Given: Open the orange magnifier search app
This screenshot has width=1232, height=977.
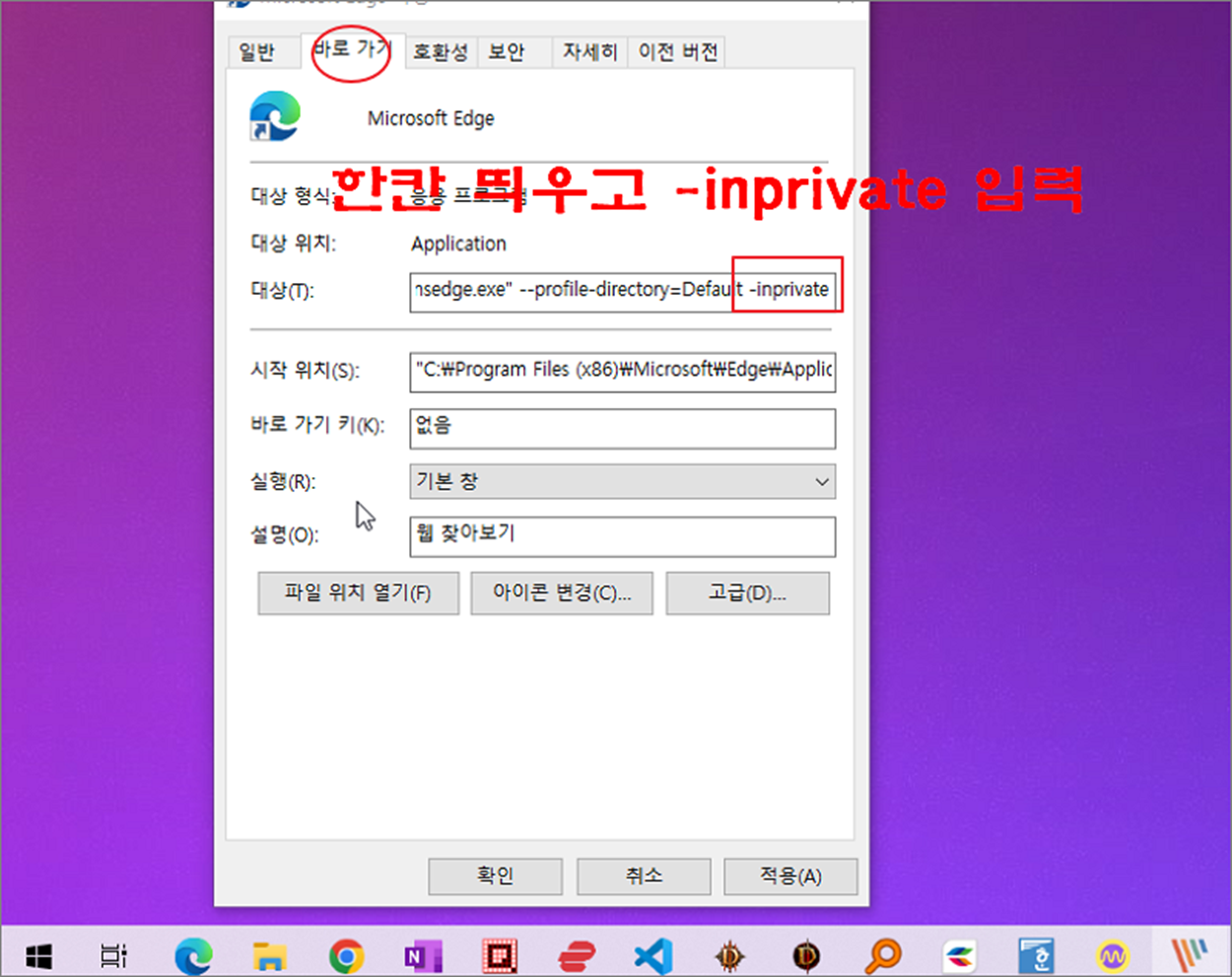Looking at the screenshot, I should [883, 955].
